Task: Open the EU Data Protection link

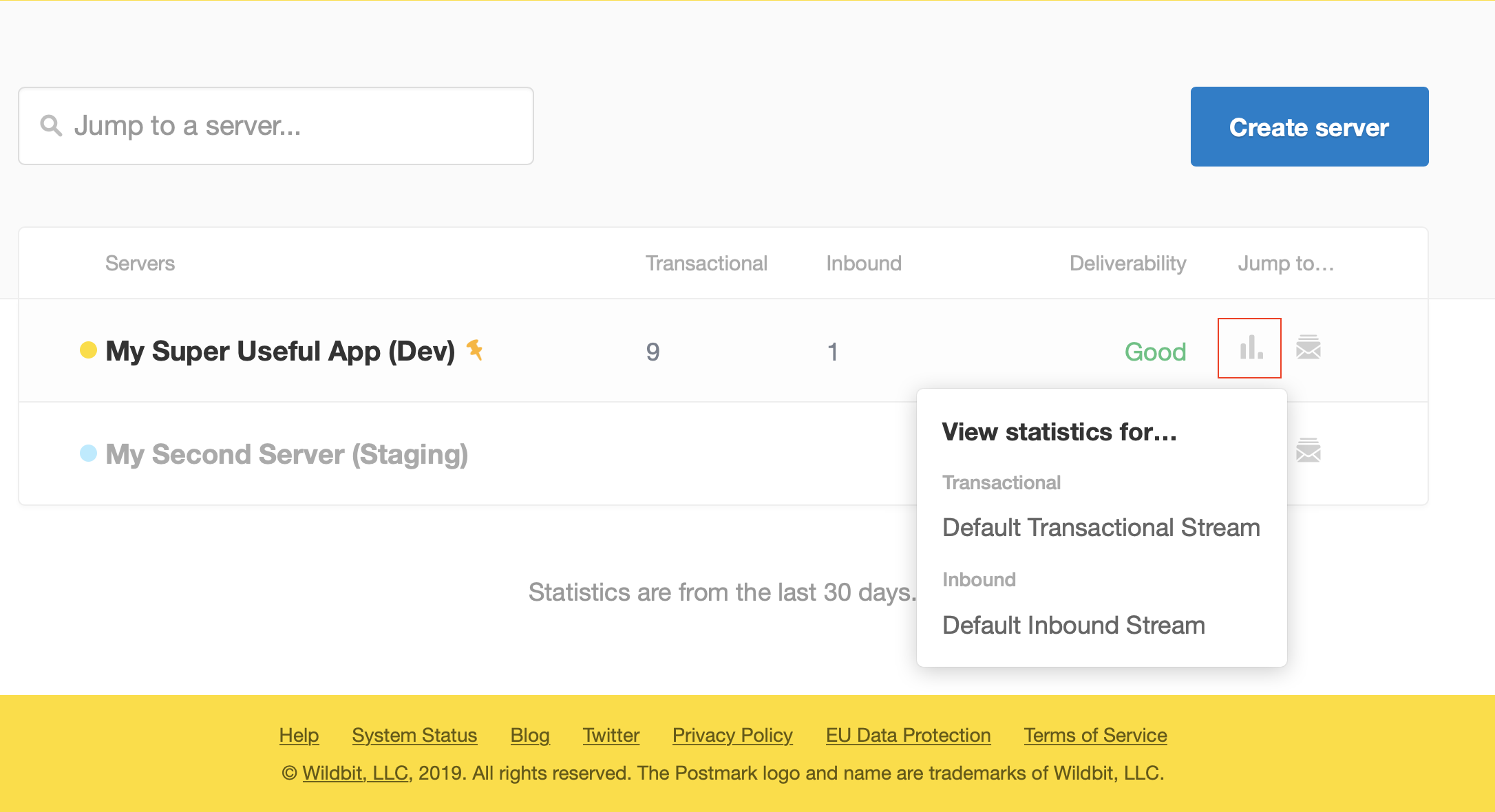Action: pos(908,736)
